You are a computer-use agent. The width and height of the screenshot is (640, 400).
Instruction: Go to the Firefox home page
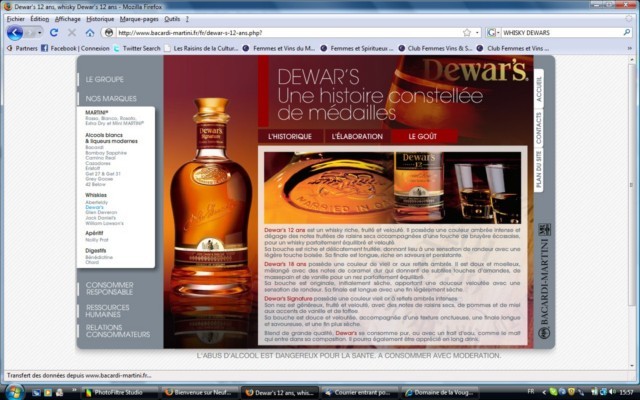point(90,32)
